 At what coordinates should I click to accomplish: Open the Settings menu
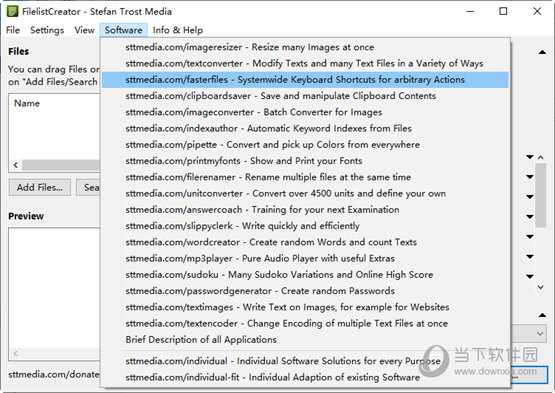coord(47,30)
